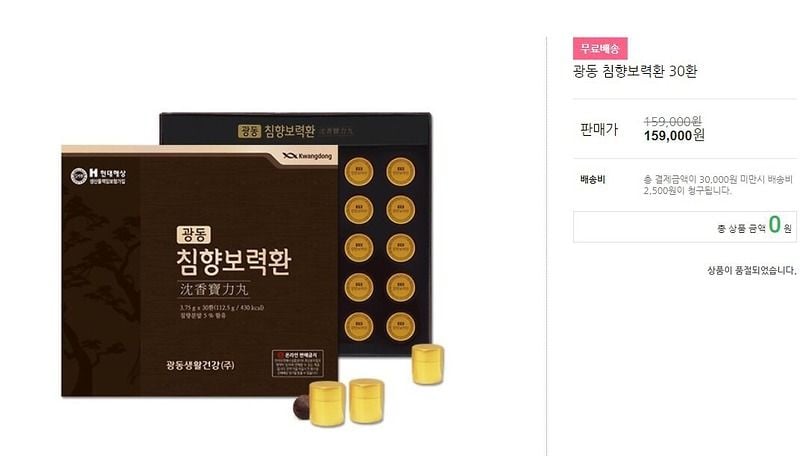Viewport: 800px width, 456px height.
Task: Click the red 온라인 판매금지 notice box
Action: pyautogui.click(x=297, y=363)
